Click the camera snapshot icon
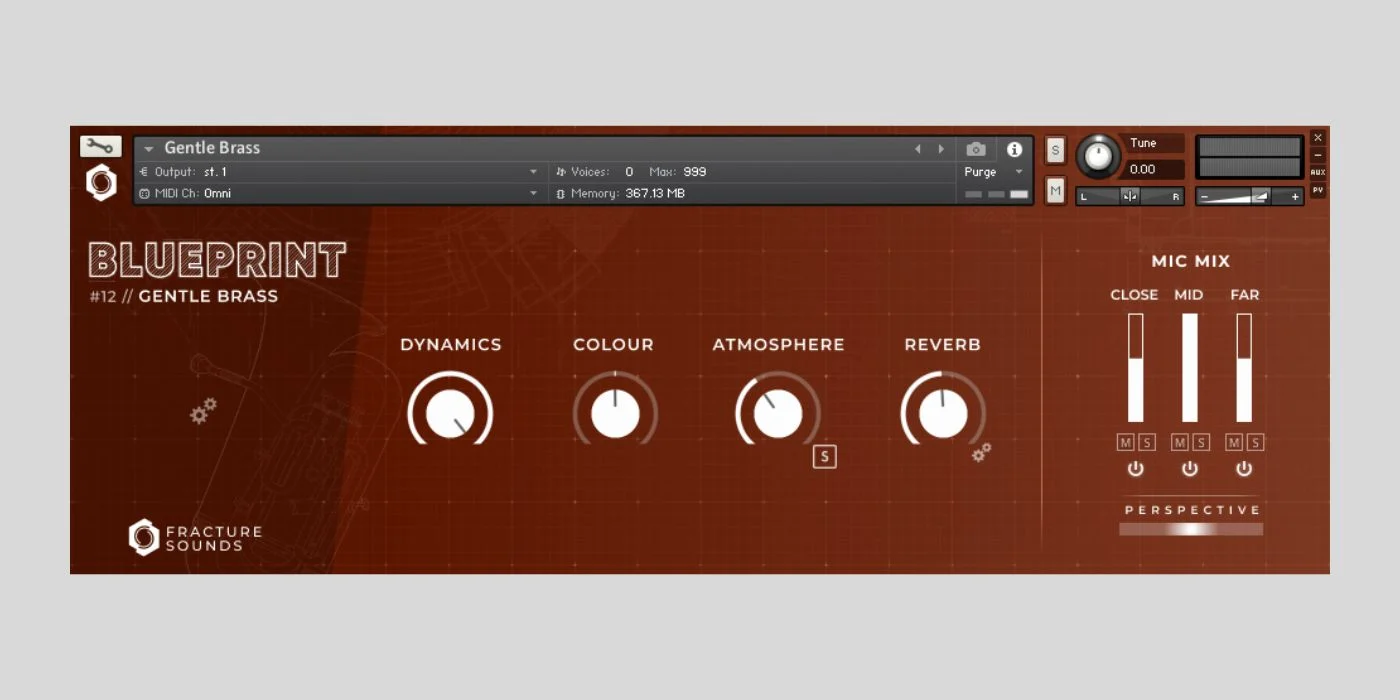The width and height of the screenshot is (1400, 700). point(976,149)
